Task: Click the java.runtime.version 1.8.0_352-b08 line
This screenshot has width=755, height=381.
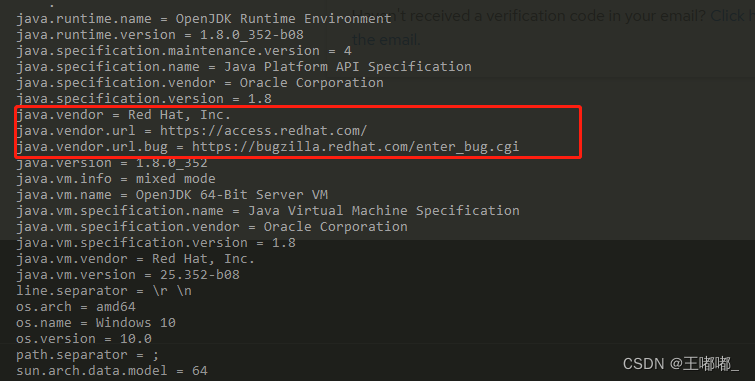Action: tap(160, 35)
